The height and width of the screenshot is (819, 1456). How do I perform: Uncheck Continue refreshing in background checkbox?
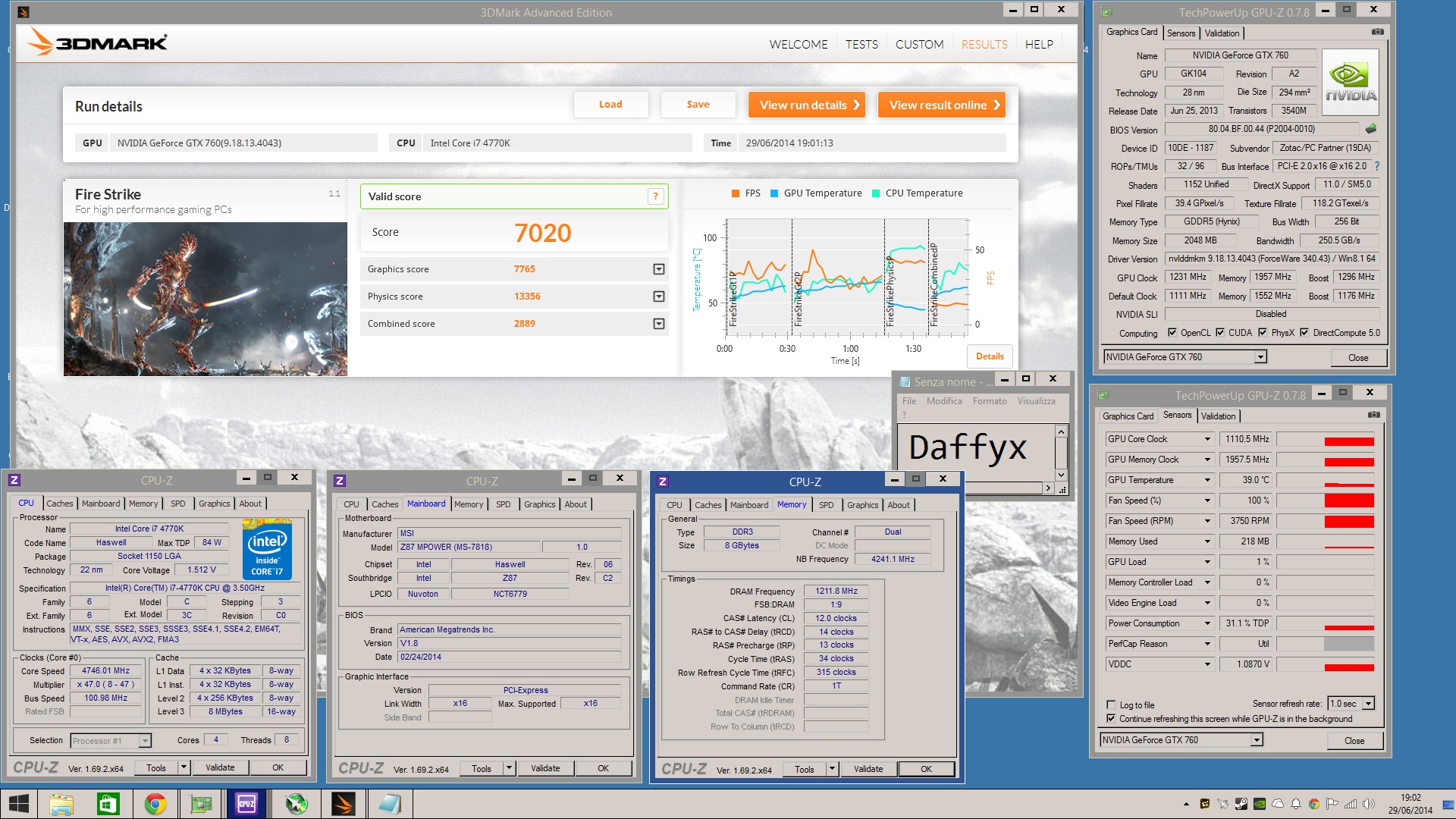(x=1111, y=718)
